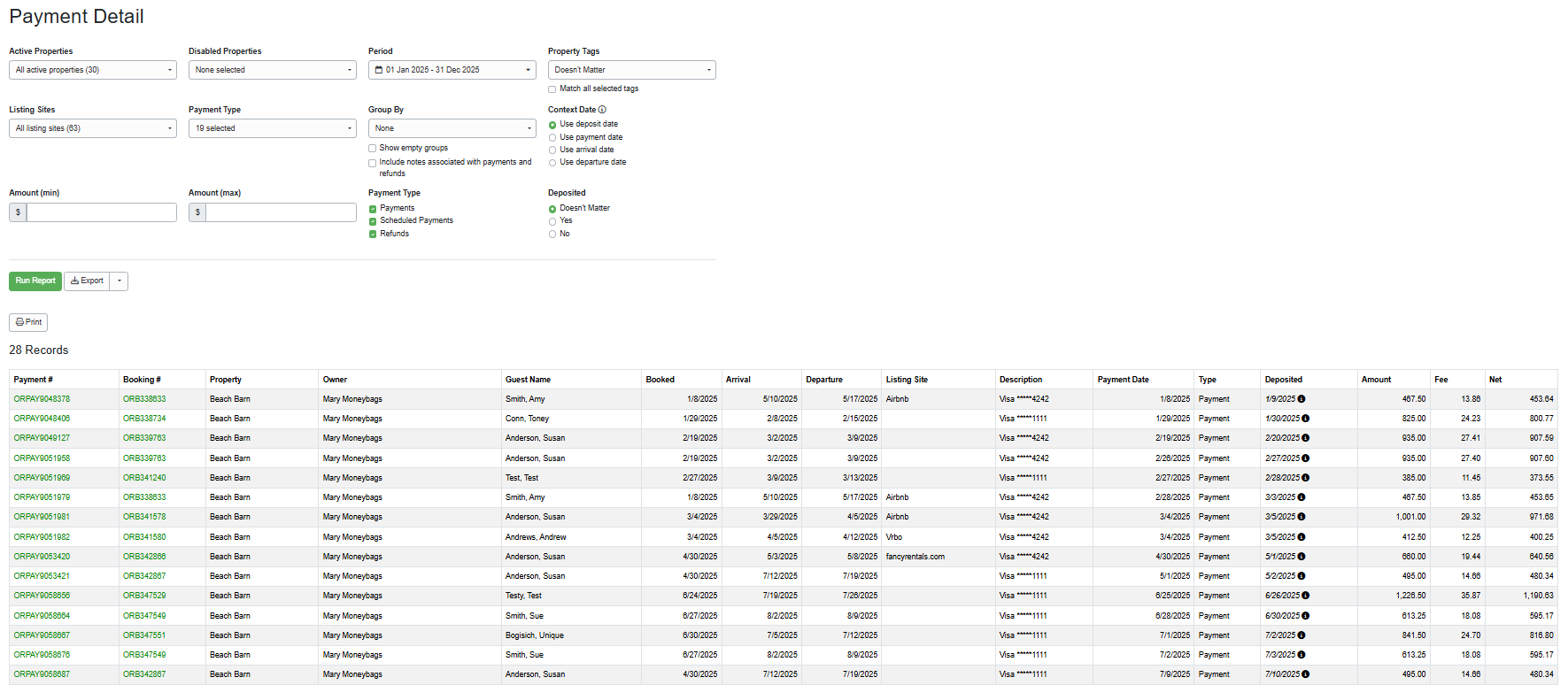Open payment link ORPAY9048378
Viewport: 1568px width, 685px height.
[x=42, y=399]
